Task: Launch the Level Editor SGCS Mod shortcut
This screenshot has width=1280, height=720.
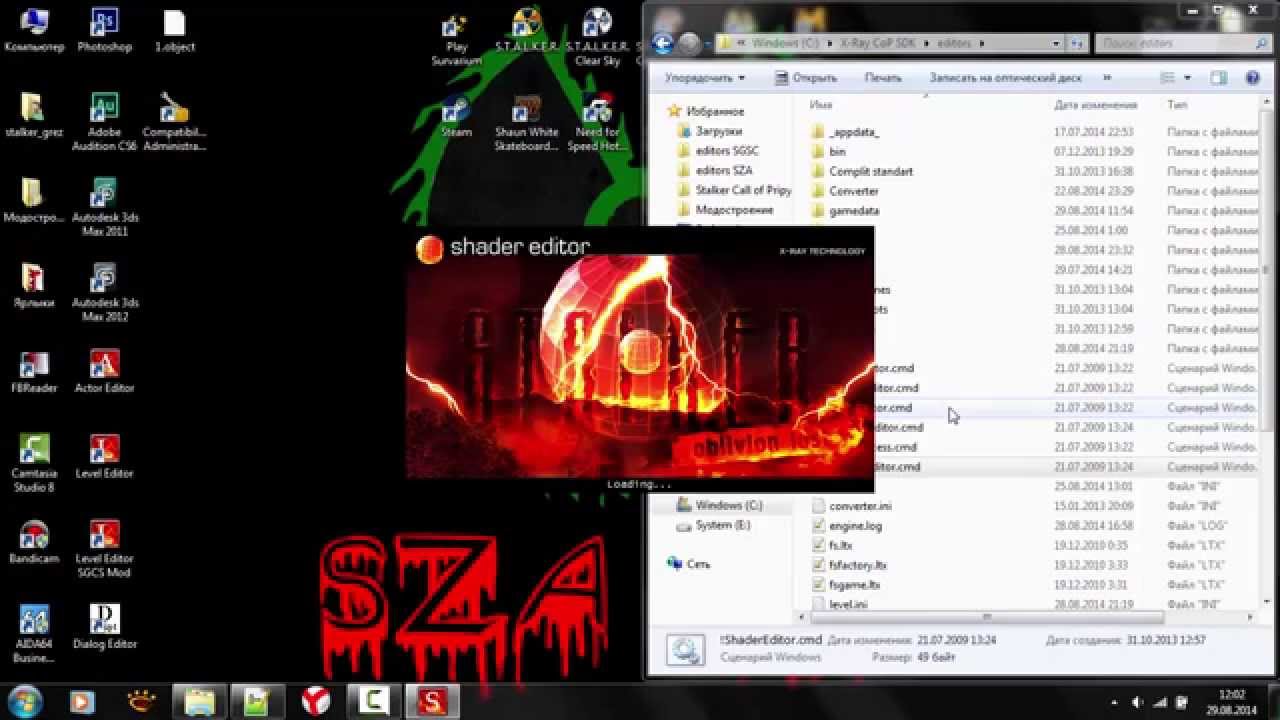Action: (104, 549)
